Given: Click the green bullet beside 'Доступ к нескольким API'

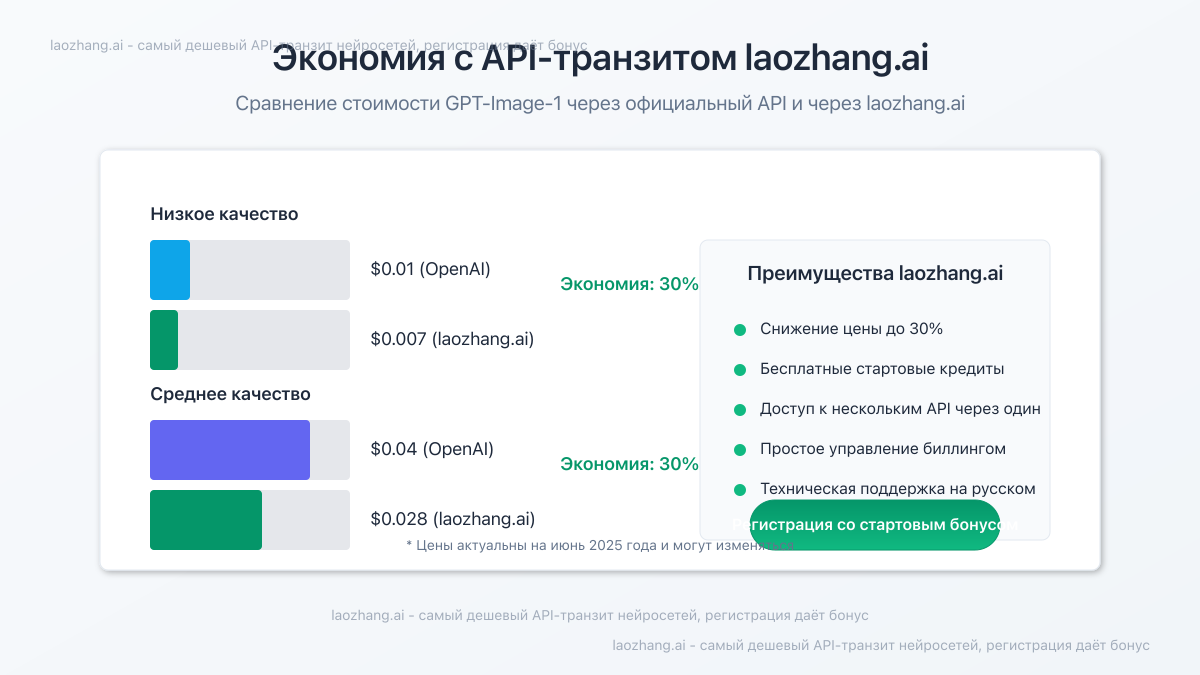Looking at the screenshot, I should (x=740, y=410).
